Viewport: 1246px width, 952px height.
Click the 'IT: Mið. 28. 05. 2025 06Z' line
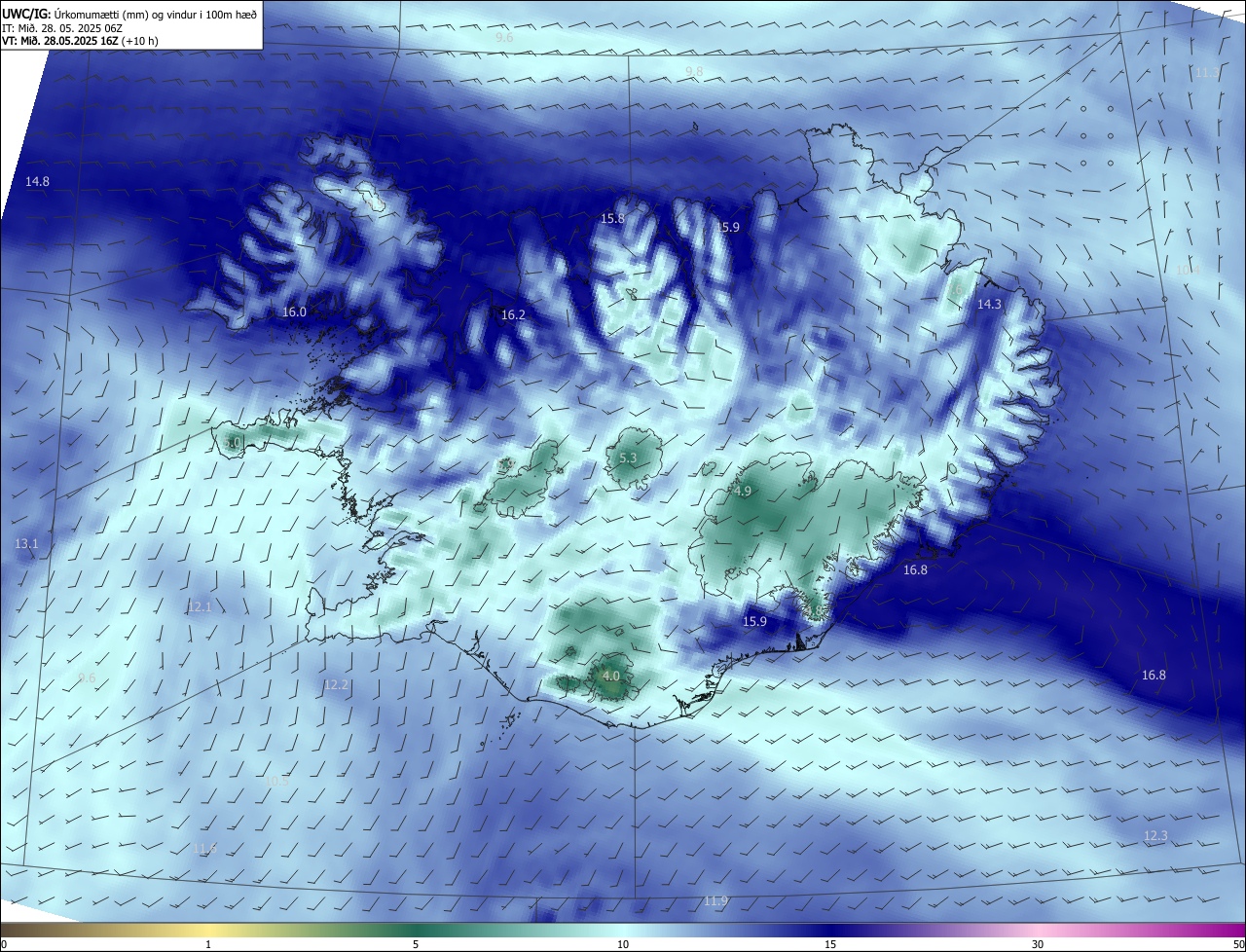[x=62, y=27]
